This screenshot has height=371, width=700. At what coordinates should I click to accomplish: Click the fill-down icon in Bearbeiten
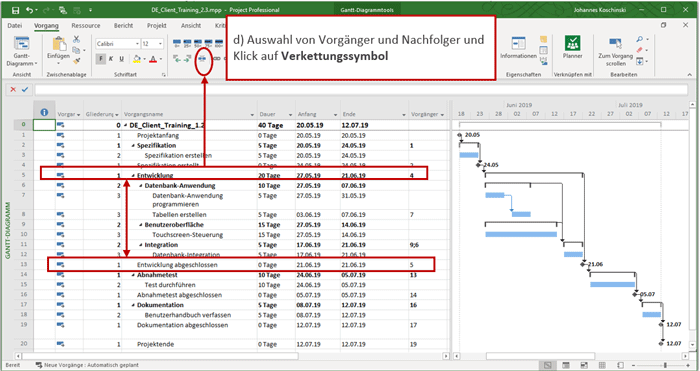tap(640, 61)
